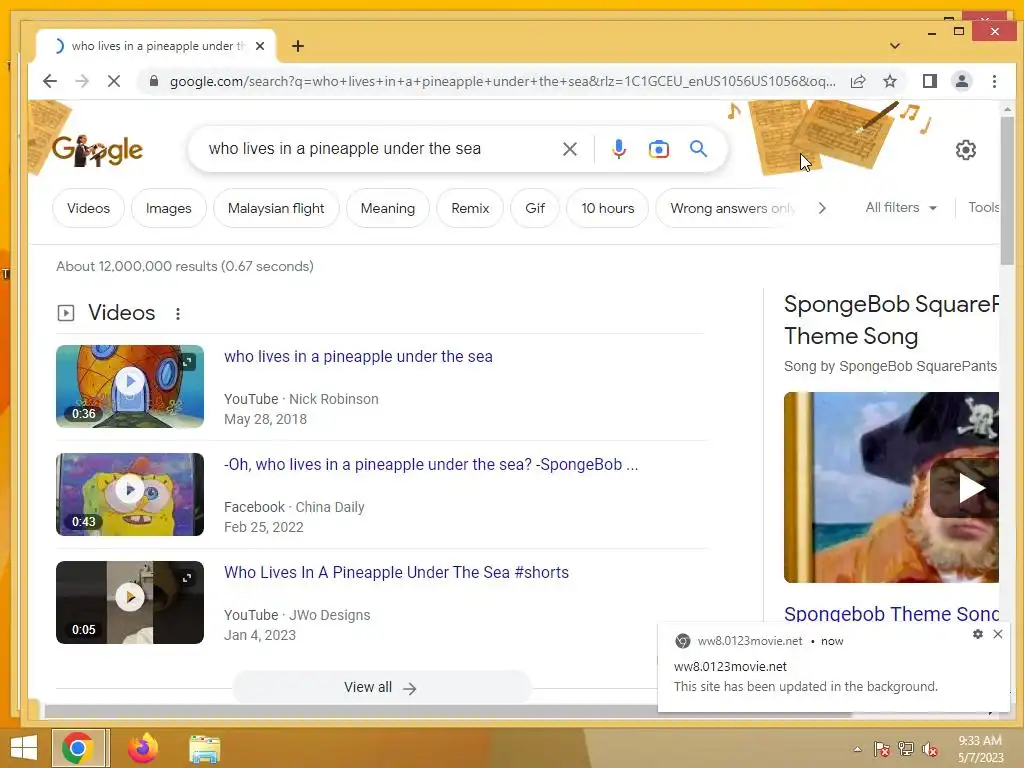1024x768 pixels.
Task: Launch Firefox from the taskbar
Action: tap(142, 748)
